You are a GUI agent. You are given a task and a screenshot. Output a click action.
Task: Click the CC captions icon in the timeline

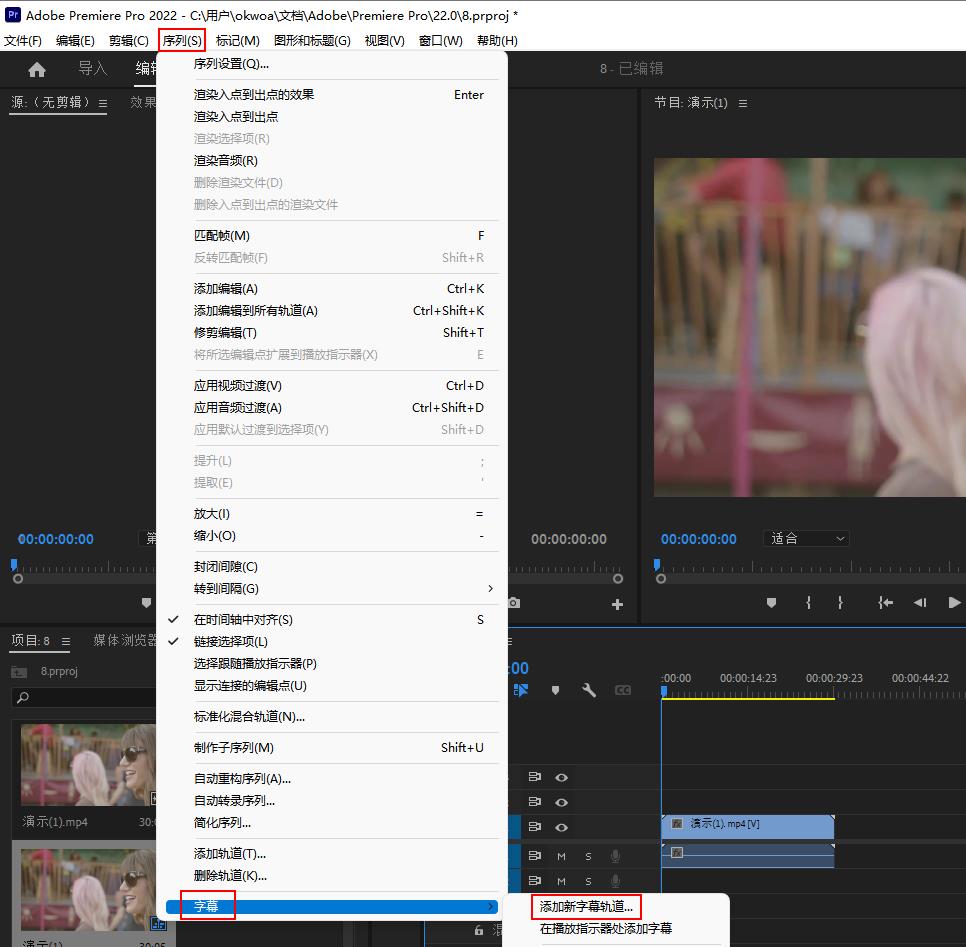pyautogui.click(x=623, y=690)
